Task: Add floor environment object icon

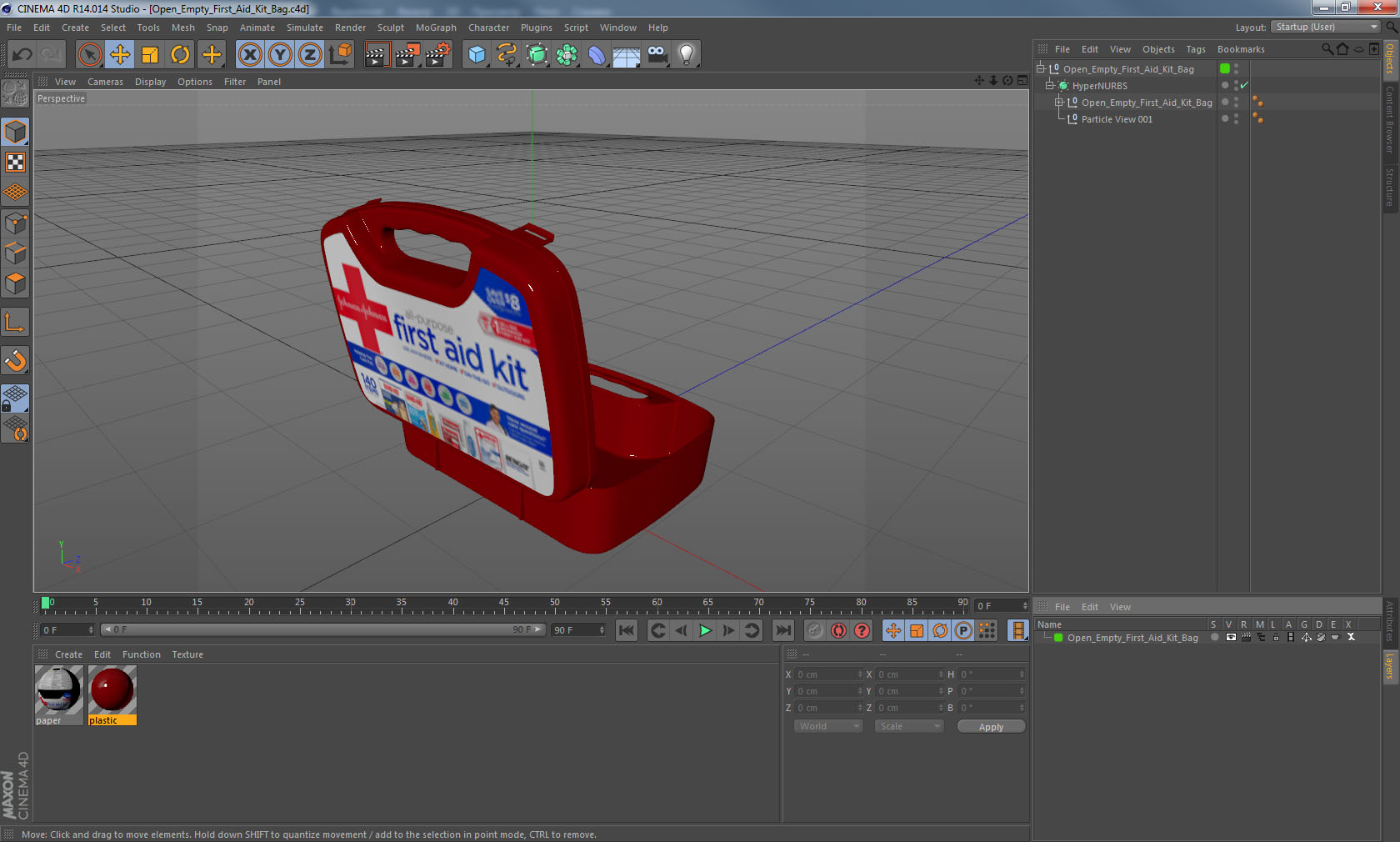Action: [x=627, y=55]
